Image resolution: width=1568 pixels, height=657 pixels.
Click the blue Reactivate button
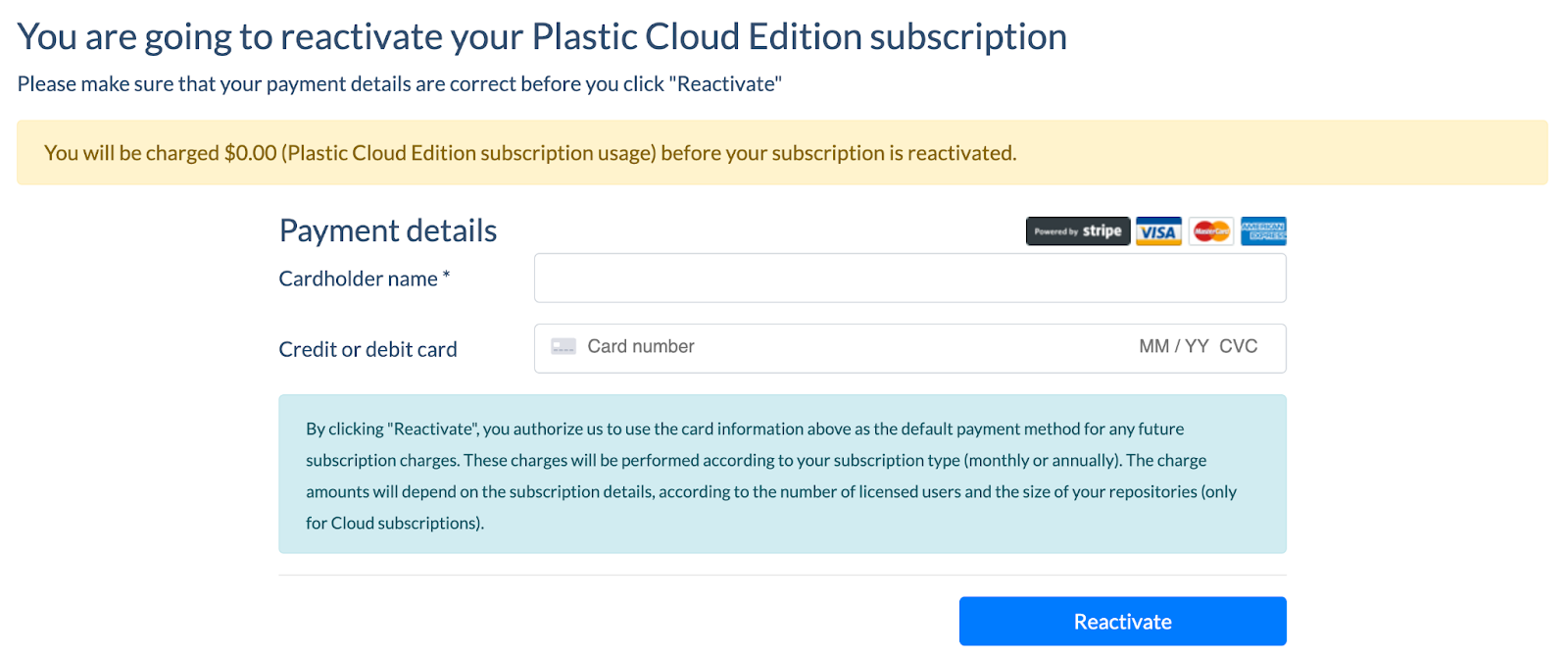coord(1122,622)
